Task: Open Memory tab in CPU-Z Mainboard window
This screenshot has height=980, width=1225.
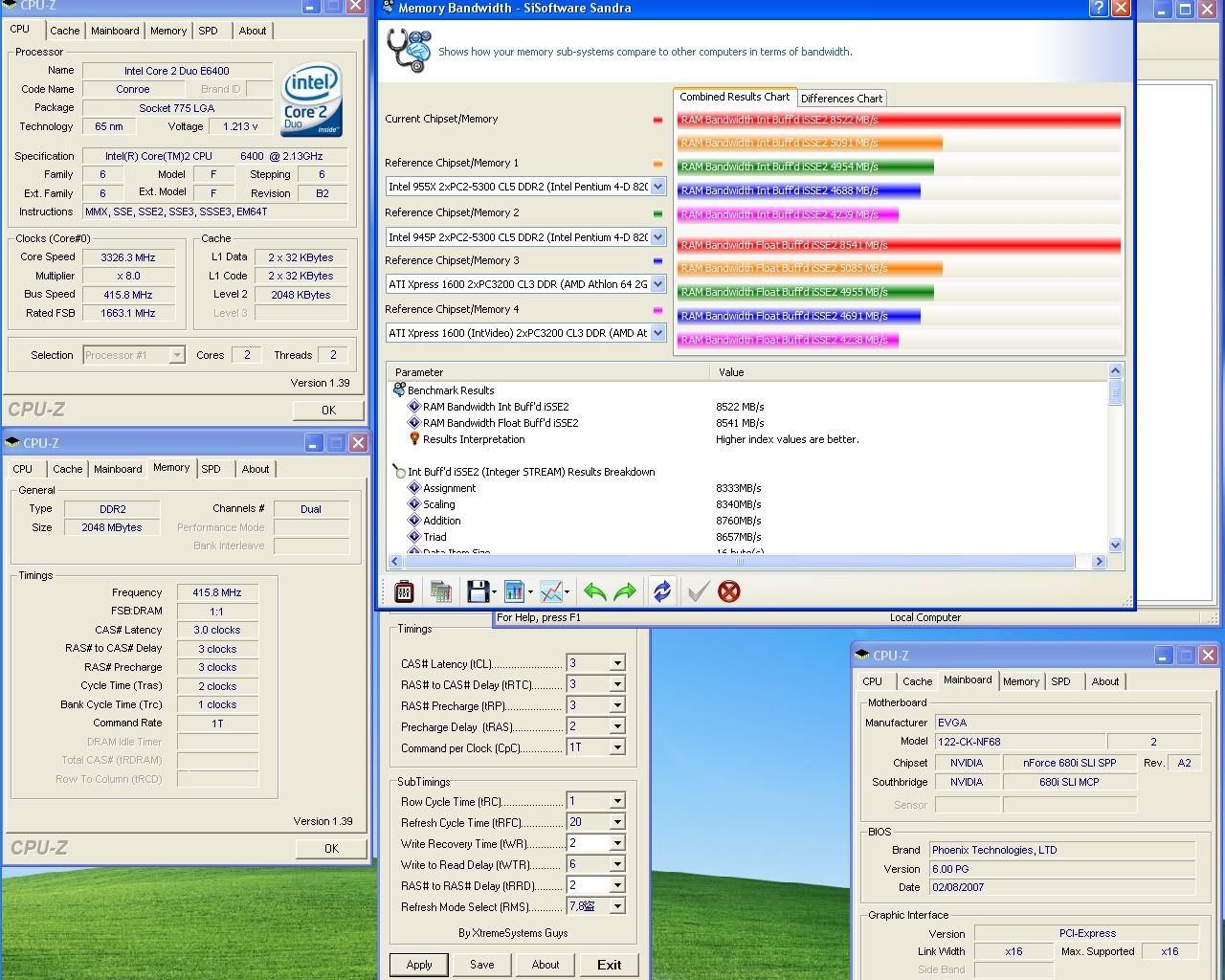Action: pos(1021,681)
